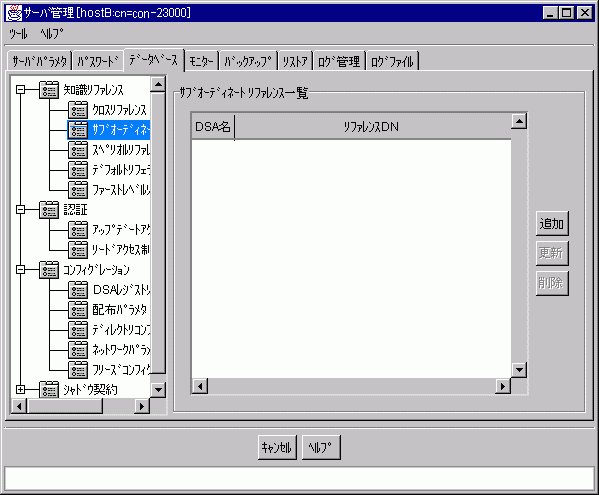Click the 追加 button
Screen dimensions: 599x495
click(x=552, y=223)
